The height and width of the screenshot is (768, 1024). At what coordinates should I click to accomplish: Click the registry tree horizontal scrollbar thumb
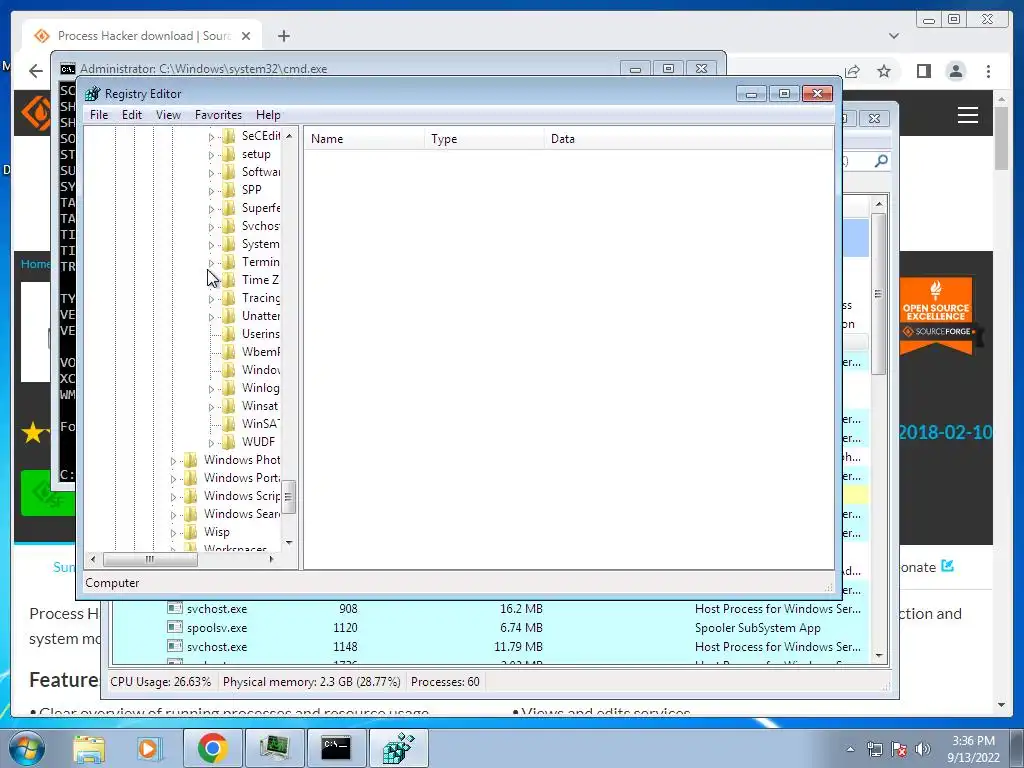[x=150, y=560]
